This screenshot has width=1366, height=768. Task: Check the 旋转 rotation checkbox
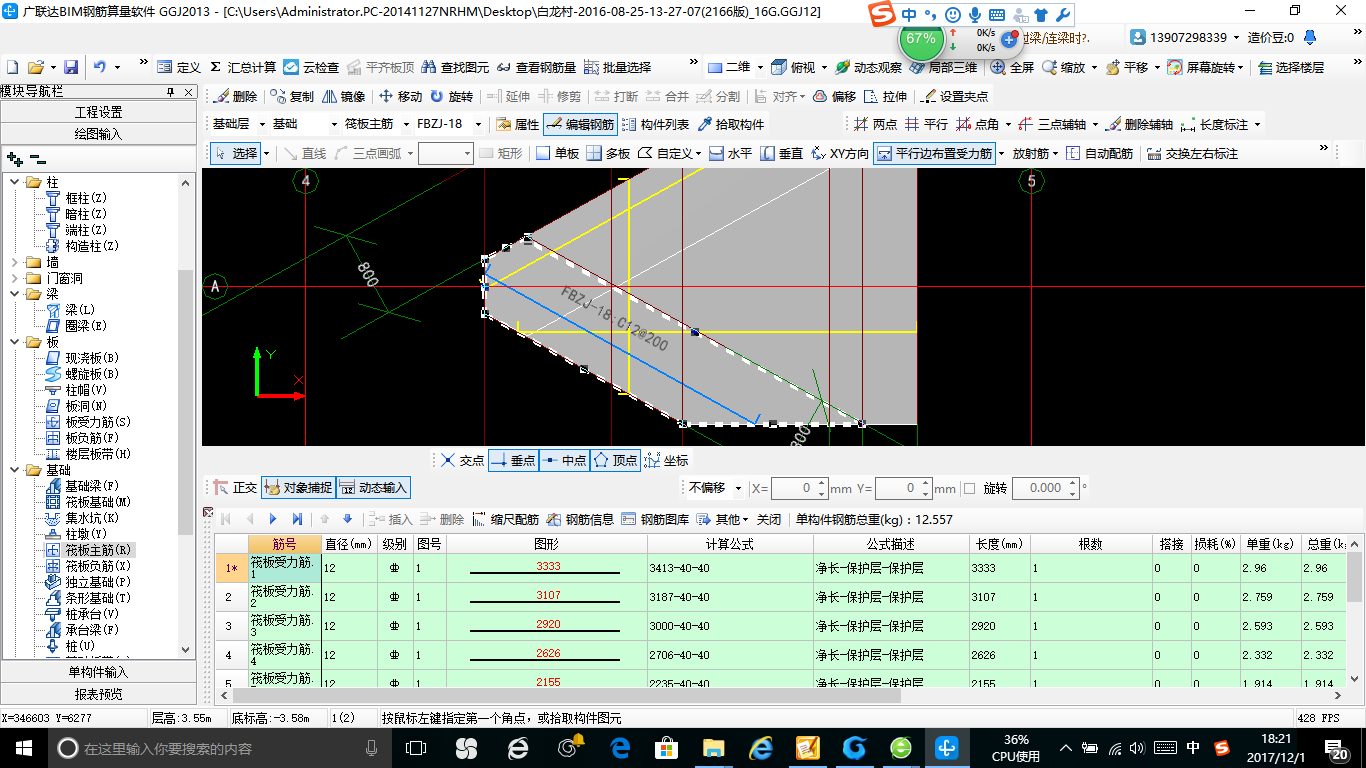[969, 488]
